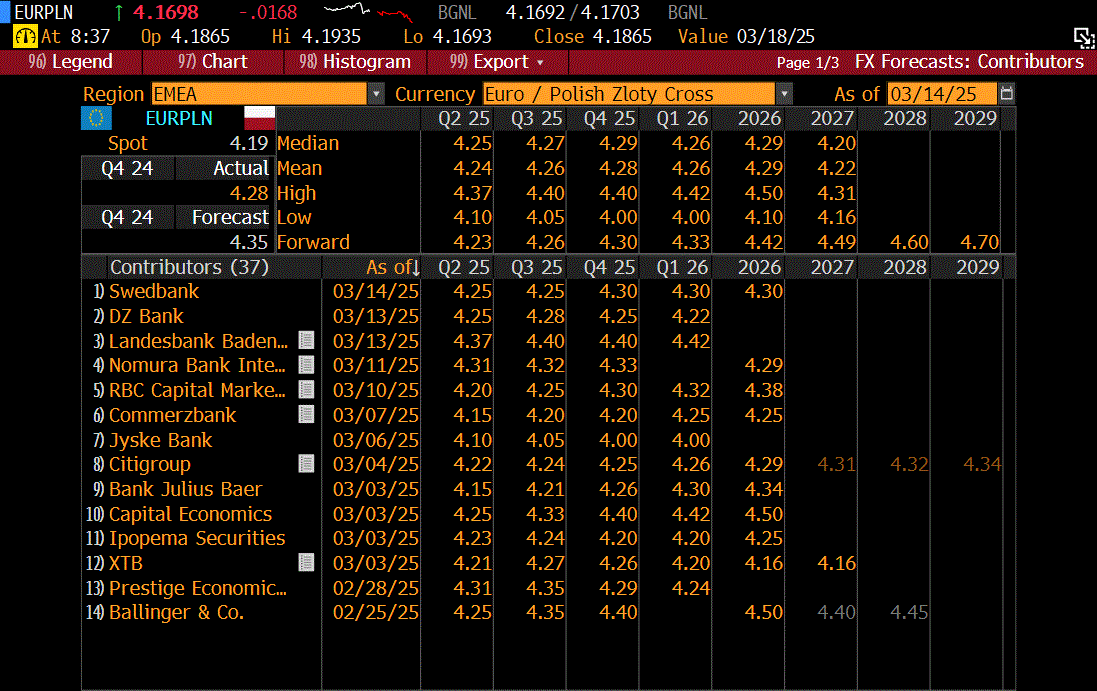Open the note icon for Landesbank Baden
The image size is (1097, 691).
(x=306, y=341)
